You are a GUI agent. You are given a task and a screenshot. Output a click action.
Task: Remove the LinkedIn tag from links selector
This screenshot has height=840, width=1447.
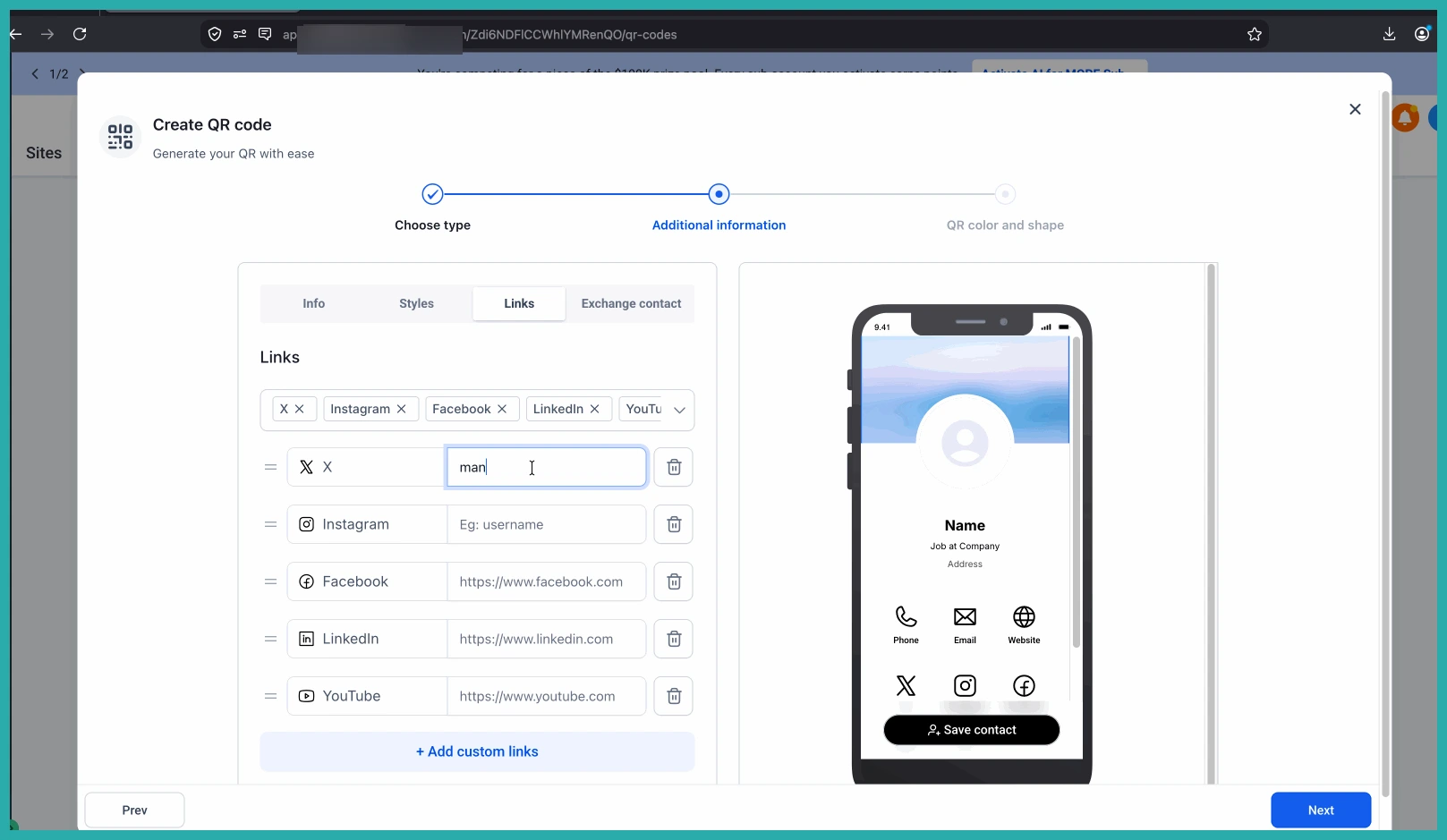coord(595,409)
